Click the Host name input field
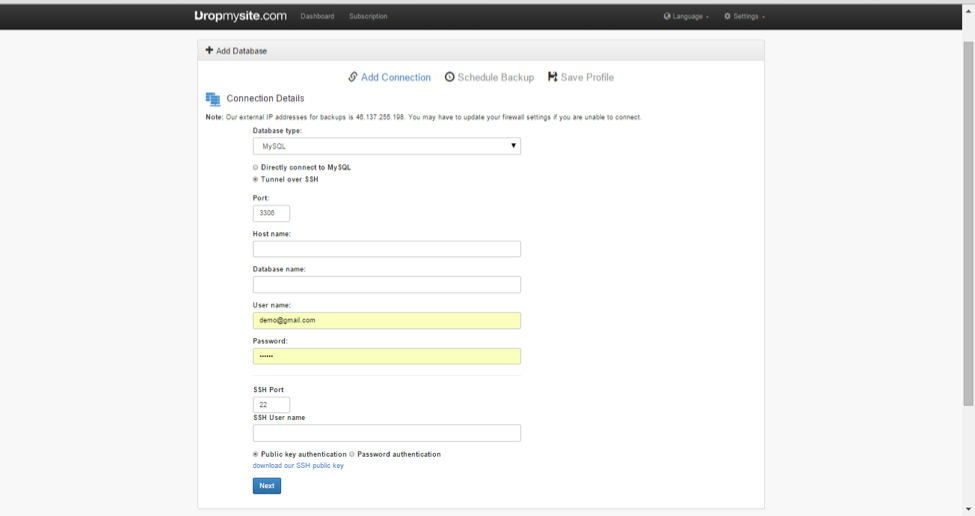The width and height of the screenshot is (975, 516). click(386, 249)
